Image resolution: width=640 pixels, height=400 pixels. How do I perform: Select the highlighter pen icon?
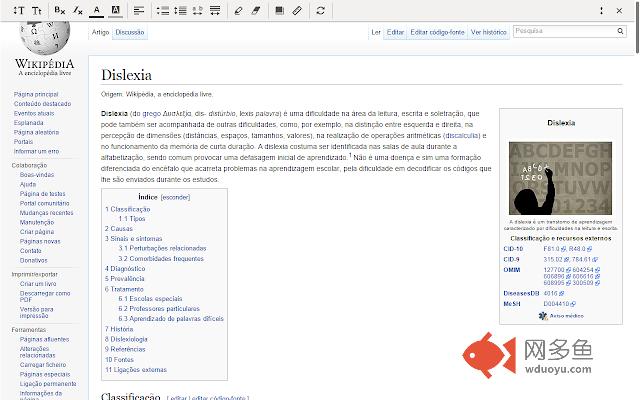[x=237, y=10]
